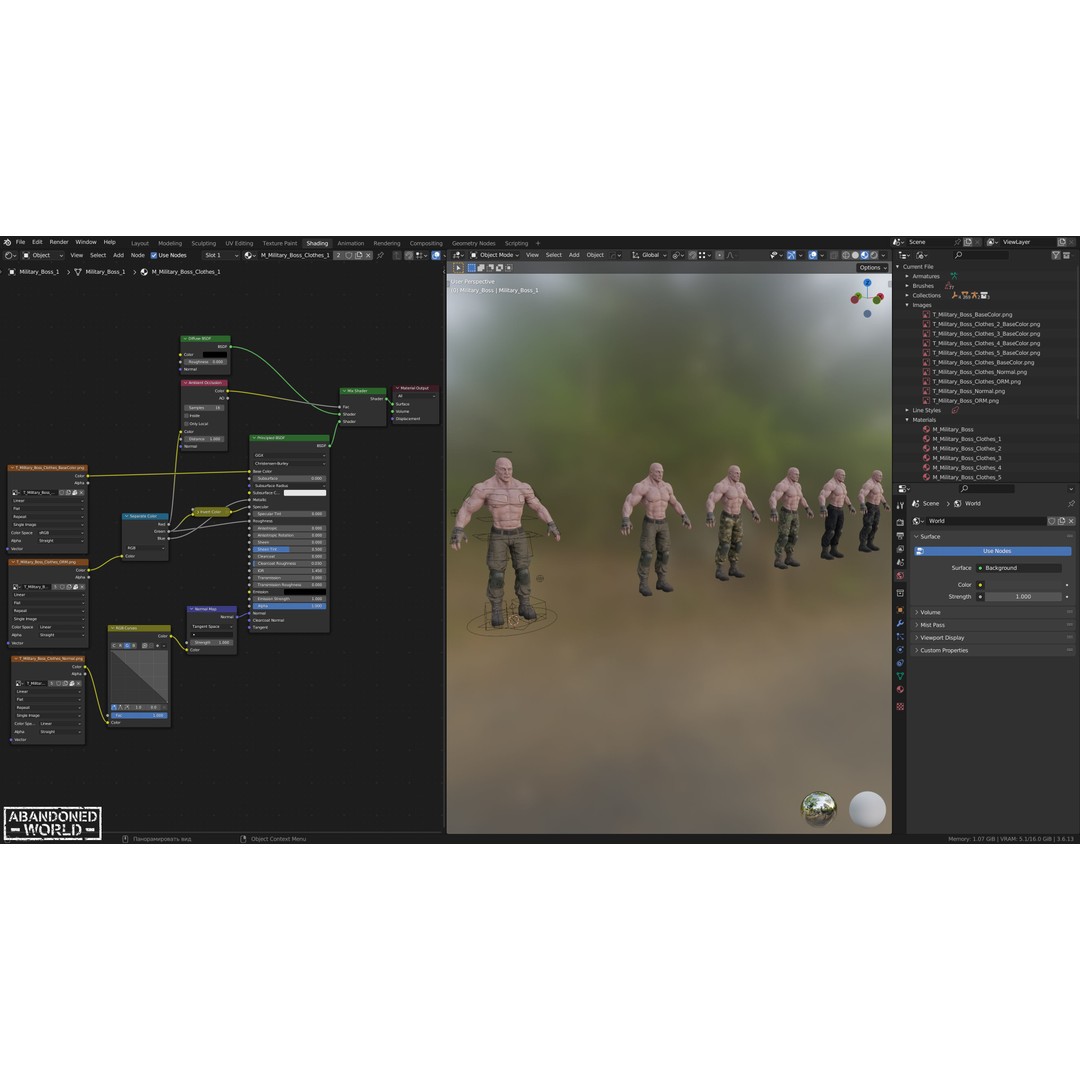Collapse Images list in Outliner
This screenshot has height=1080, width=1080.
[x=907, y=305]
